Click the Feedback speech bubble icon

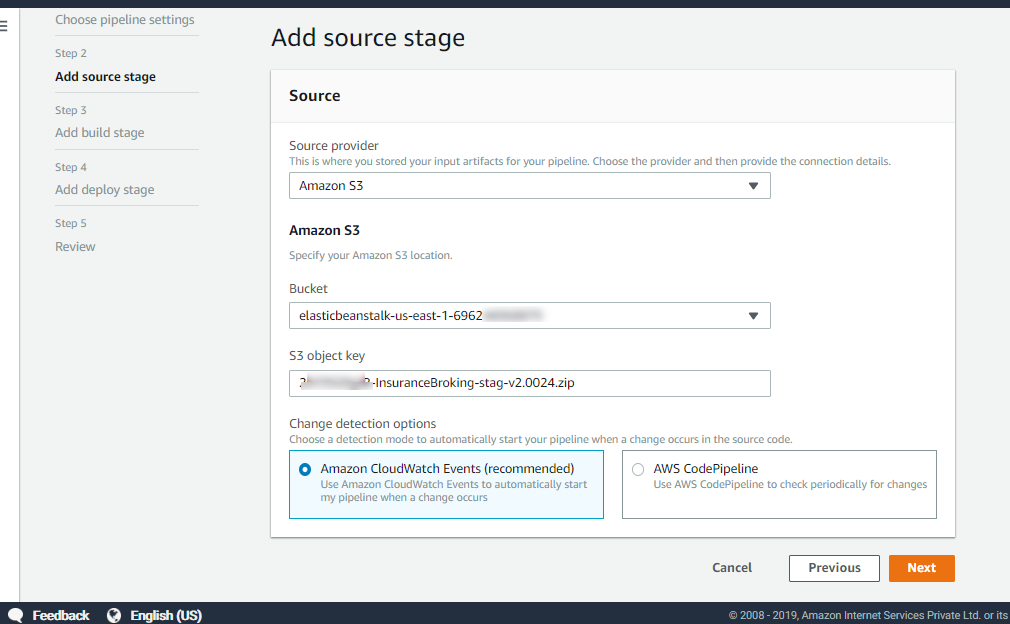(15, 615)
